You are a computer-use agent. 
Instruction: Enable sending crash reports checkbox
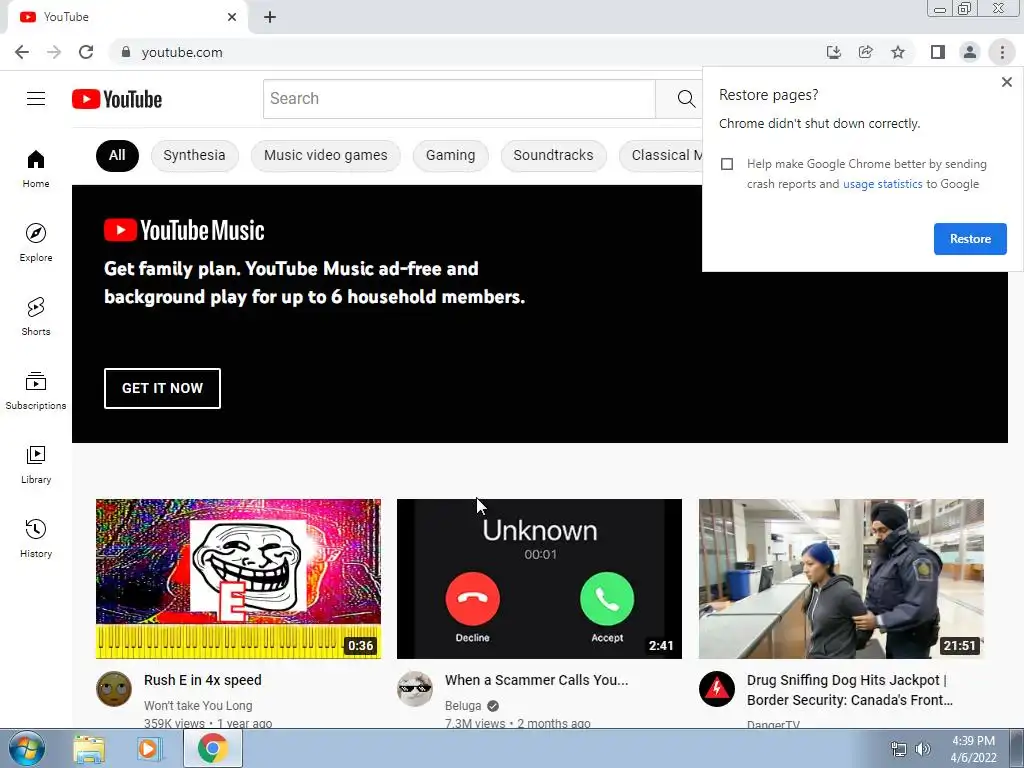[x=727, y=164]
